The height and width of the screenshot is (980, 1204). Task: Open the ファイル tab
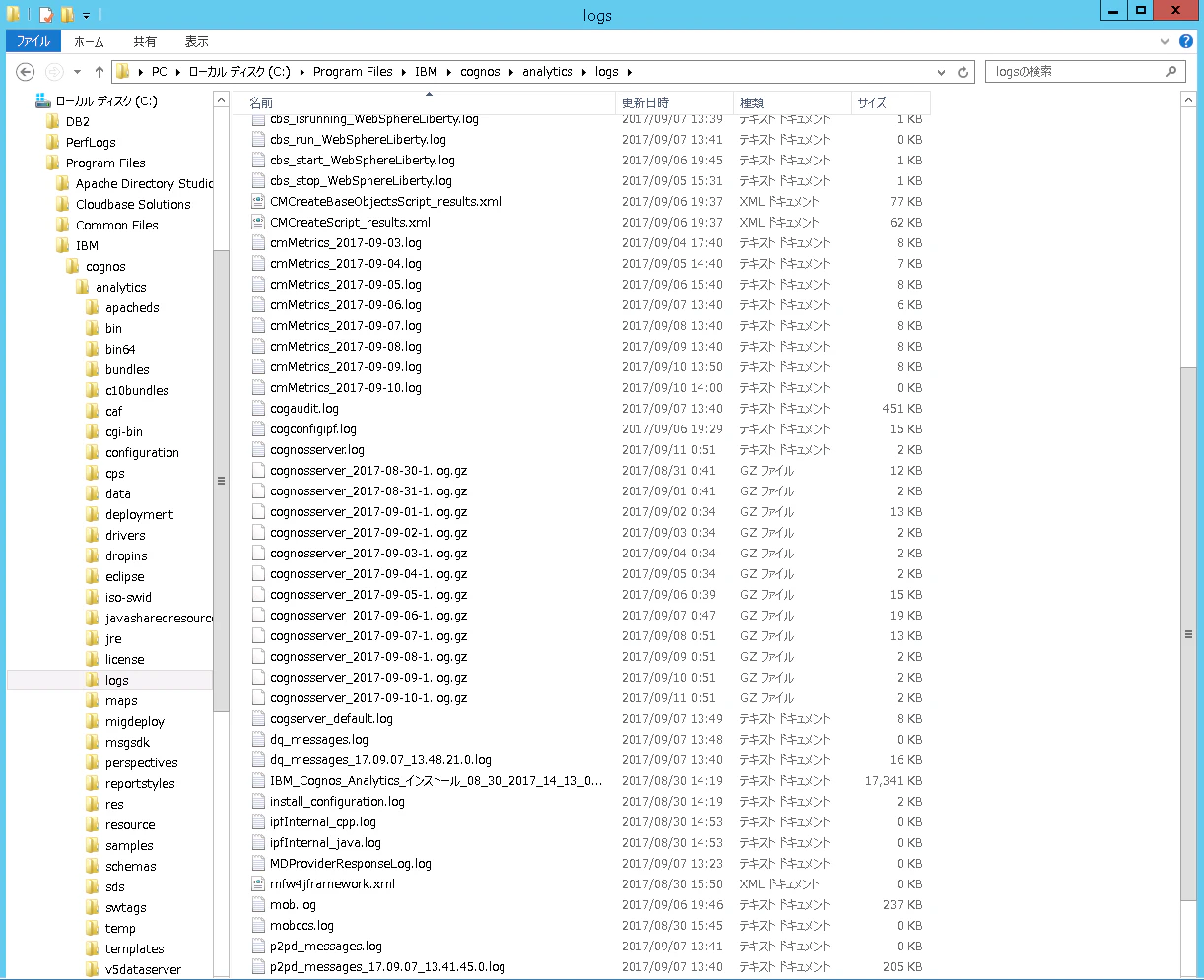(33, 41)
